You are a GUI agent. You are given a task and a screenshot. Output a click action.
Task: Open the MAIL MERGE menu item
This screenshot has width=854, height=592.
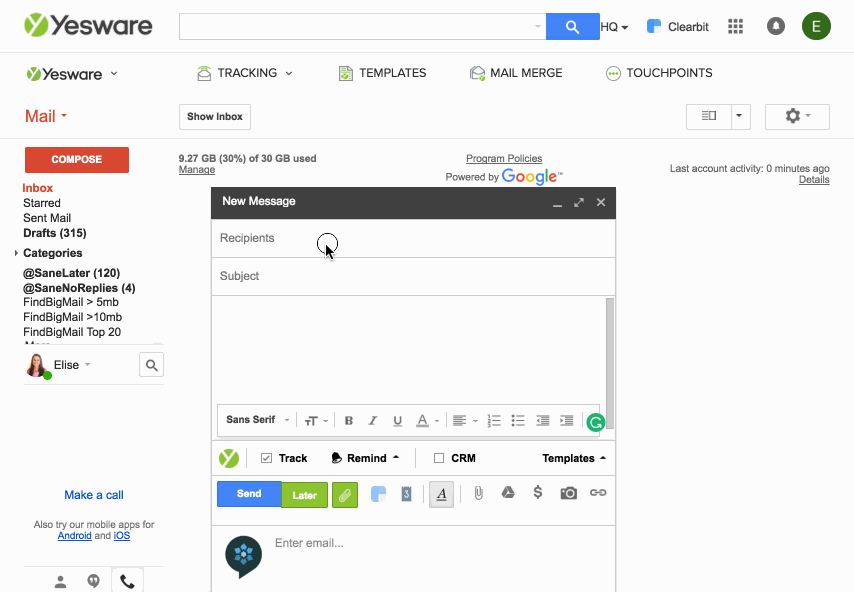coord(516,73)
